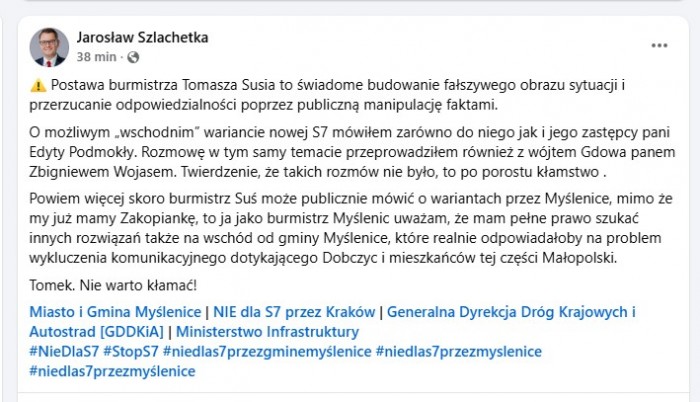Screen dimensions: 700x402
Task: Open Jarosław Szlachetka's profile picture
Action: coord(49,47)
